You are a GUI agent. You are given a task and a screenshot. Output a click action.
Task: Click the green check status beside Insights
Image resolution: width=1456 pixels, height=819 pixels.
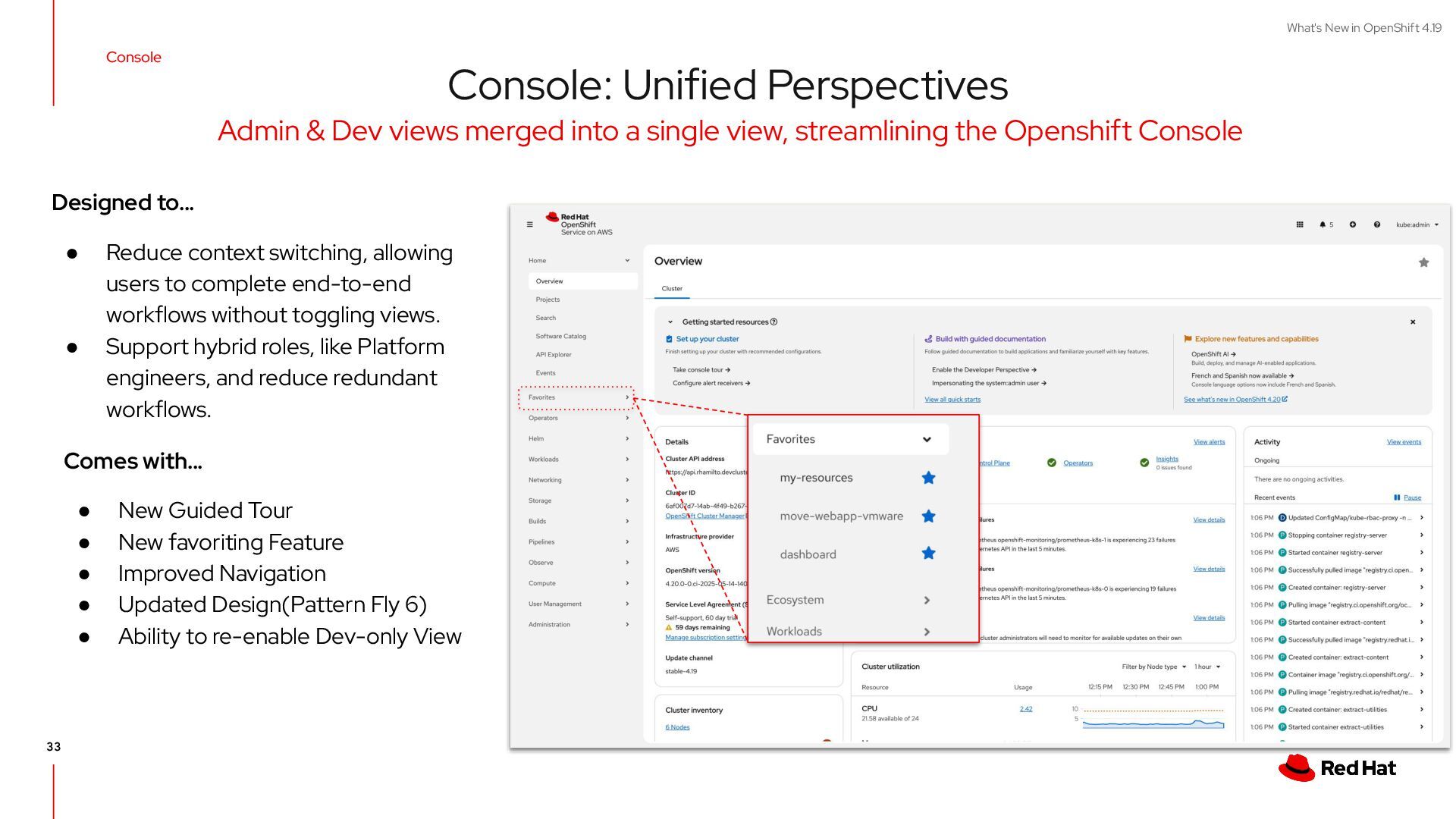pos(1144,463)
